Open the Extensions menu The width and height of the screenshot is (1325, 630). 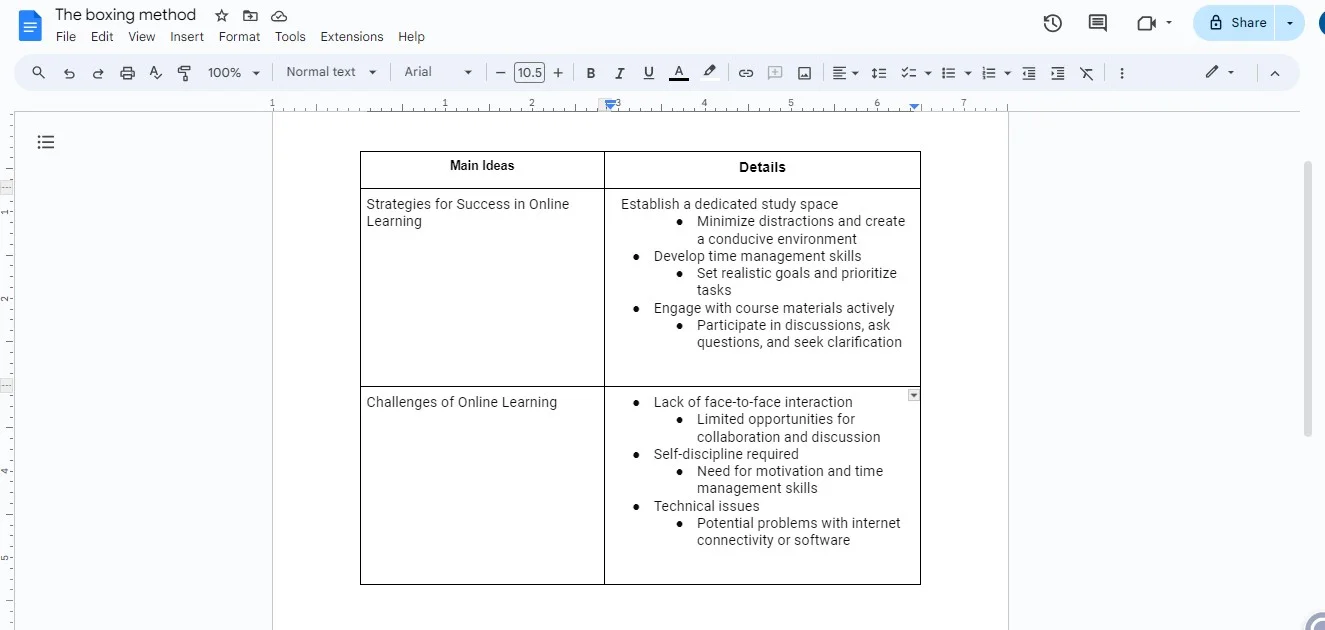[x=352, y=36]
